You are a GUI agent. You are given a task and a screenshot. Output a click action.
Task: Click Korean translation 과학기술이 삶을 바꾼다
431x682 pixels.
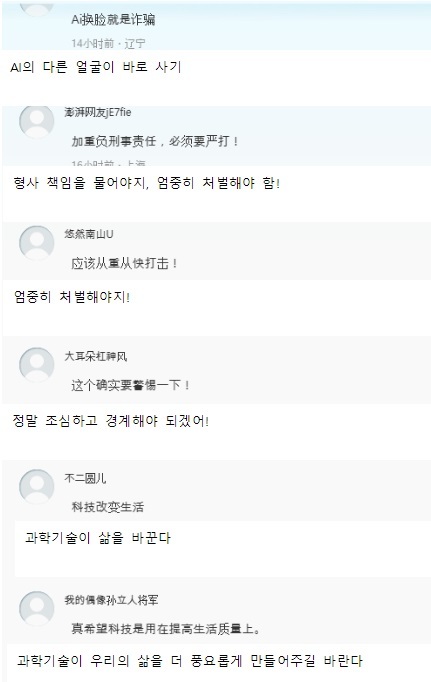[x=98, y=538]
